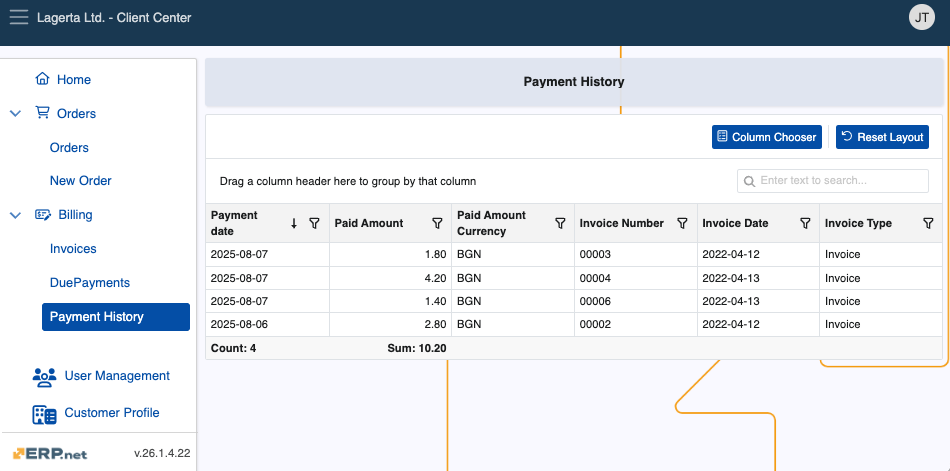Click the Billing parent menu label

(x=75, y=215)
